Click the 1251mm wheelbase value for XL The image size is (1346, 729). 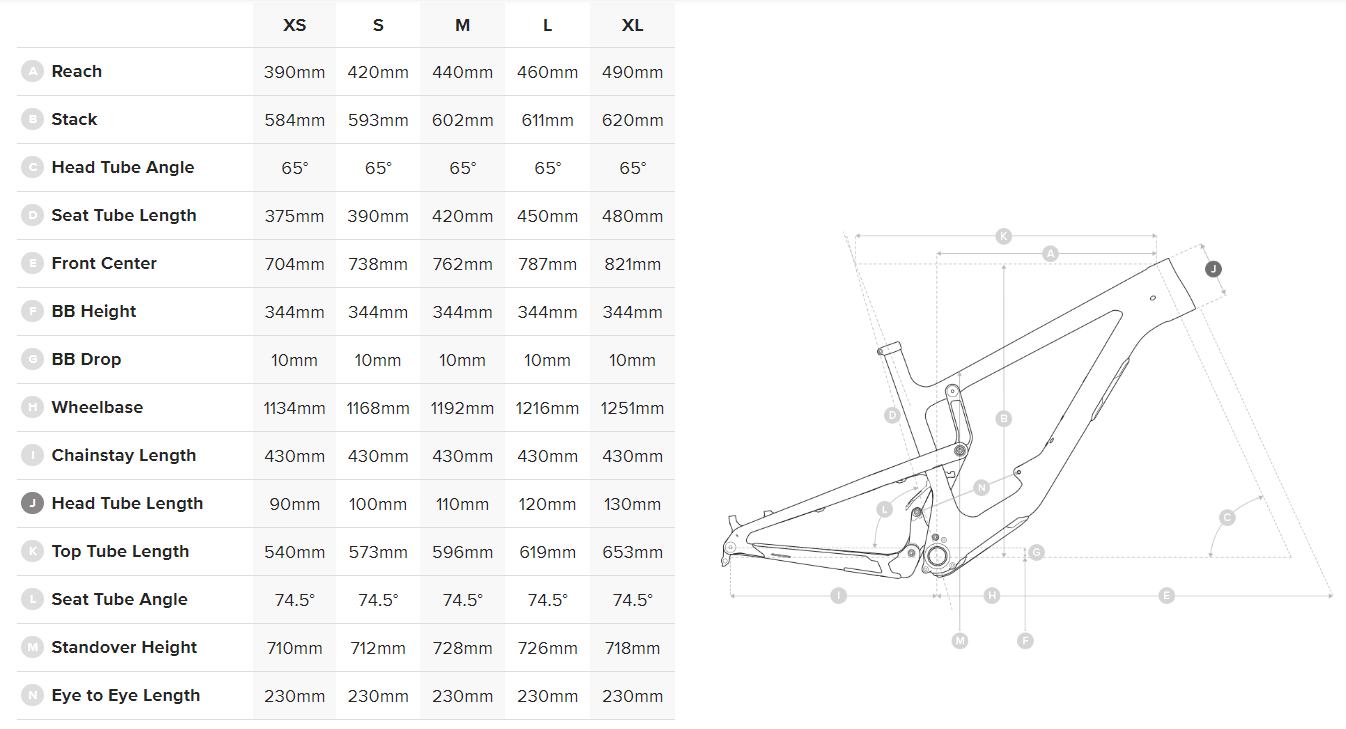[632, 408]
